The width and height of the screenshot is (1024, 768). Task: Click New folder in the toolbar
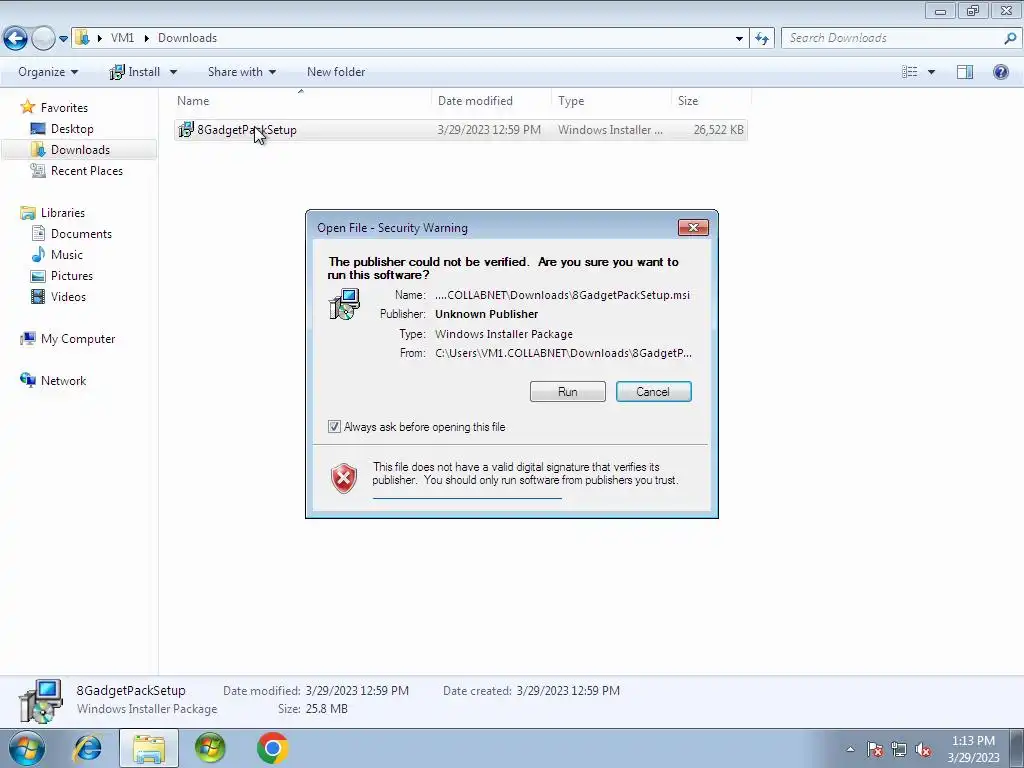pos(336,72)
